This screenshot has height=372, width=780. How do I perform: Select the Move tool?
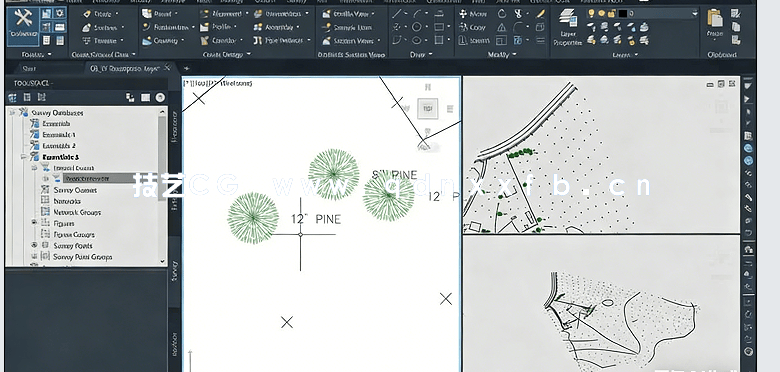pos(473,14)
